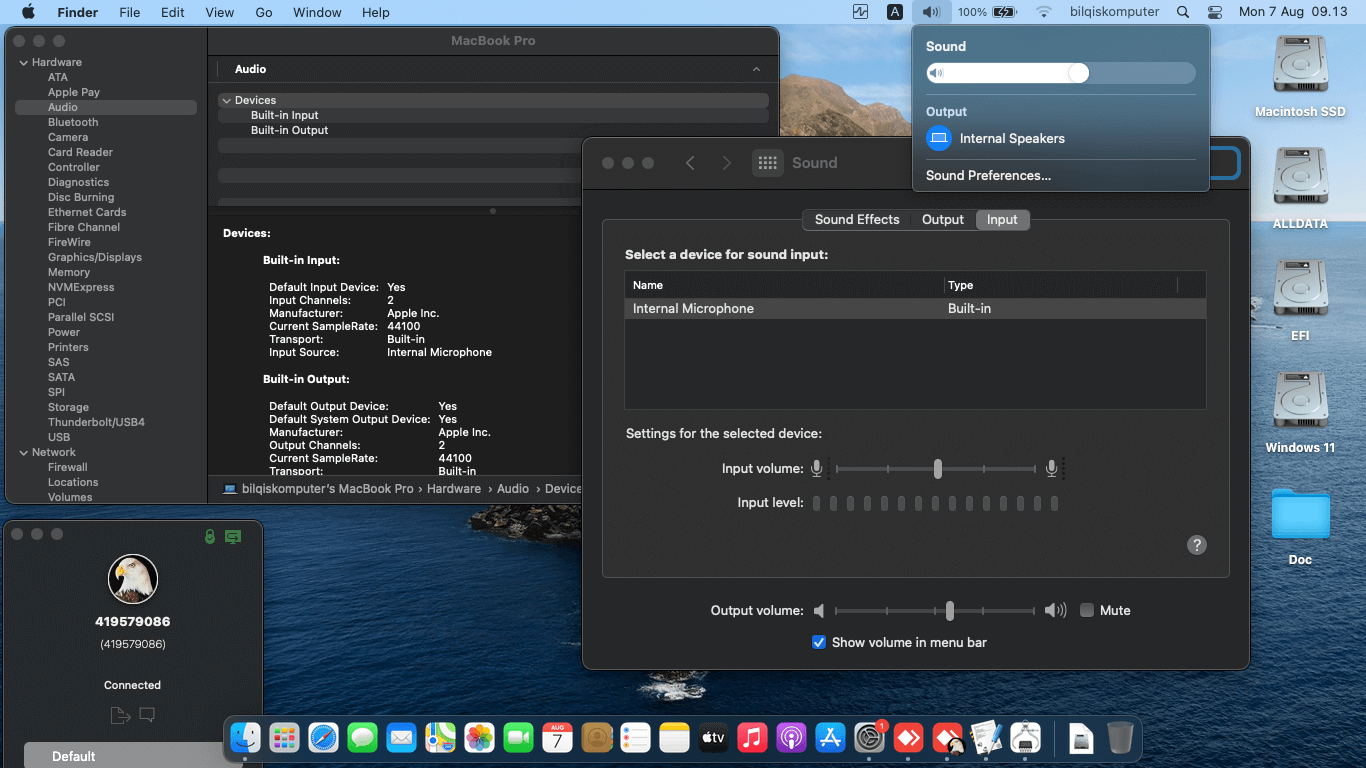Open the Mail app in Dock
The height and width of the screenshot is (768, 1366).
(402, 738)
